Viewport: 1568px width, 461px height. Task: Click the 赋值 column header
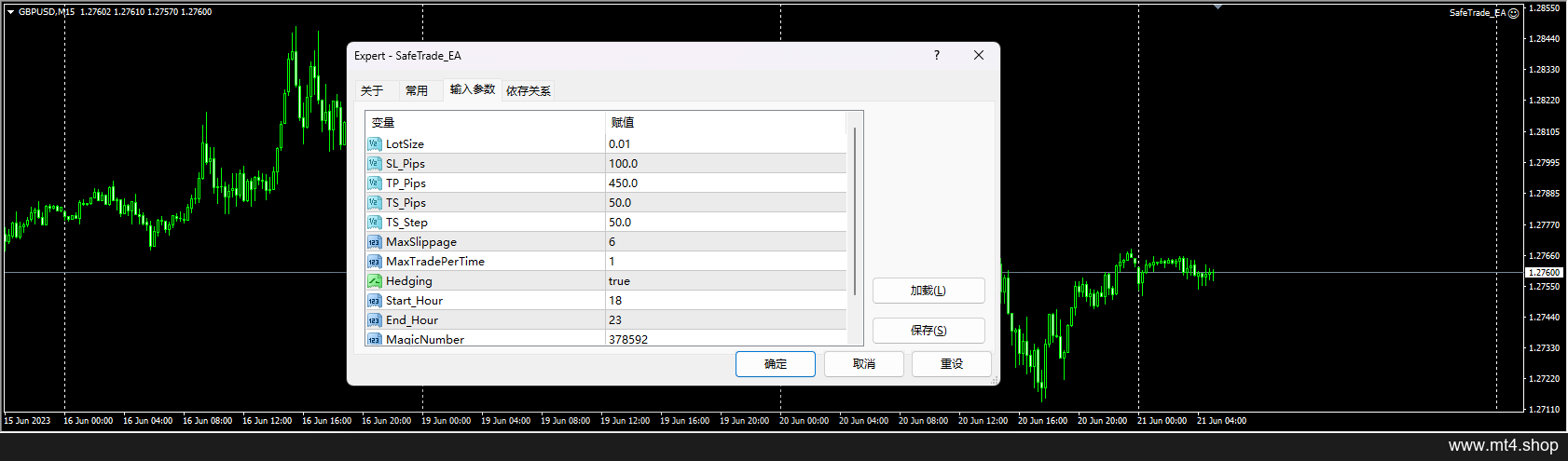(x=726, y=122)
